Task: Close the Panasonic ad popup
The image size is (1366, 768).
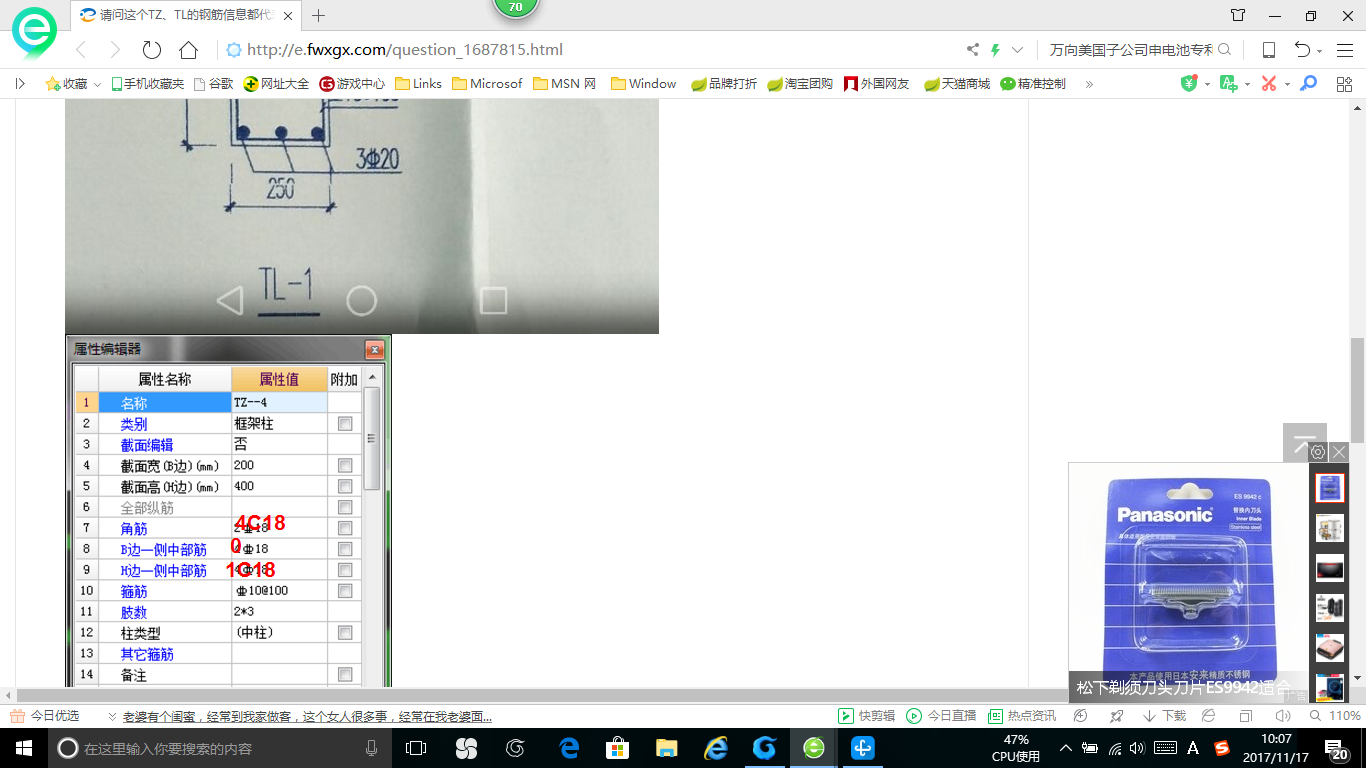Action: click(x=1340, y=452)
